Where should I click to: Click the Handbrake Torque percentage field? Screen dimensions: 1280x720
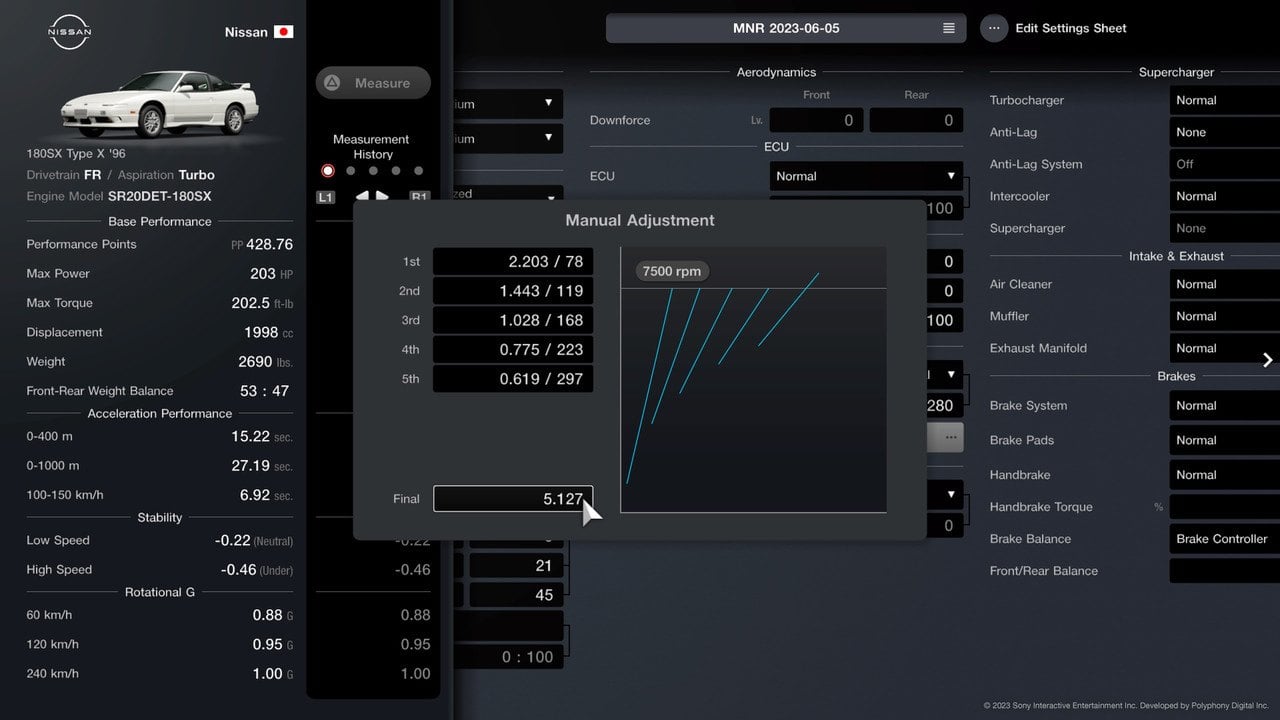pos(1224,507)
